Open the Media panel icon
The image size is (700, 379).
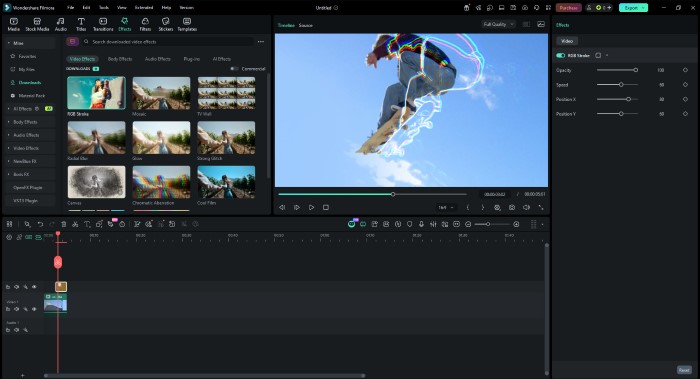pyautogui.click(x=14, y=24)
